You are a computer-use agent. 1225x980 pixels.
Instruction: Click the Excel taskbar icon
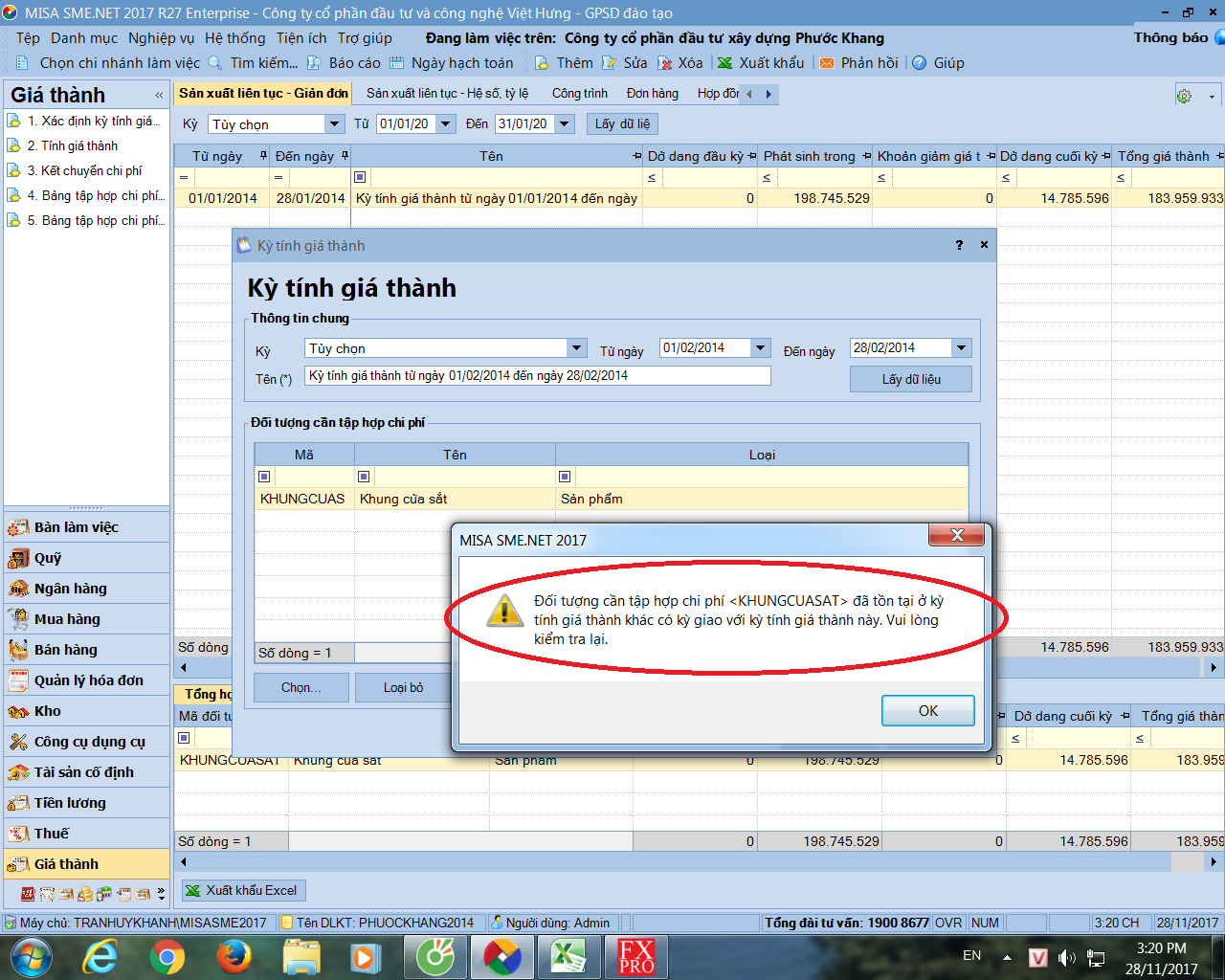pyautogui.click(x=568, y=956)
